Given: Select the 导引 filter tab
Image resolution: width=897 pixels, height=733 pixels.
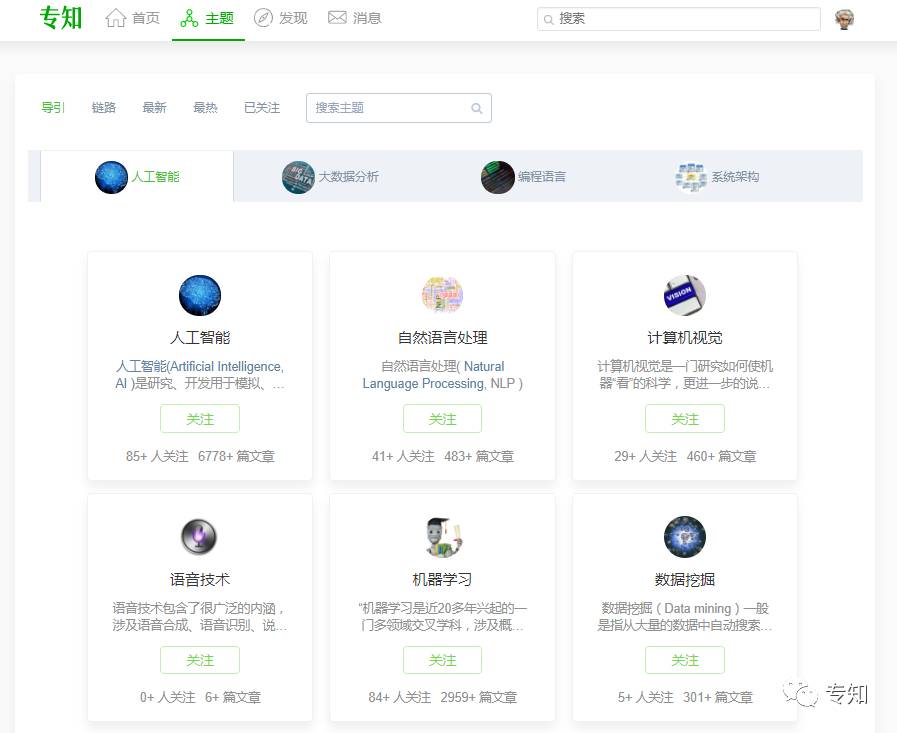Looking at the screenshot, I should 53,108.
